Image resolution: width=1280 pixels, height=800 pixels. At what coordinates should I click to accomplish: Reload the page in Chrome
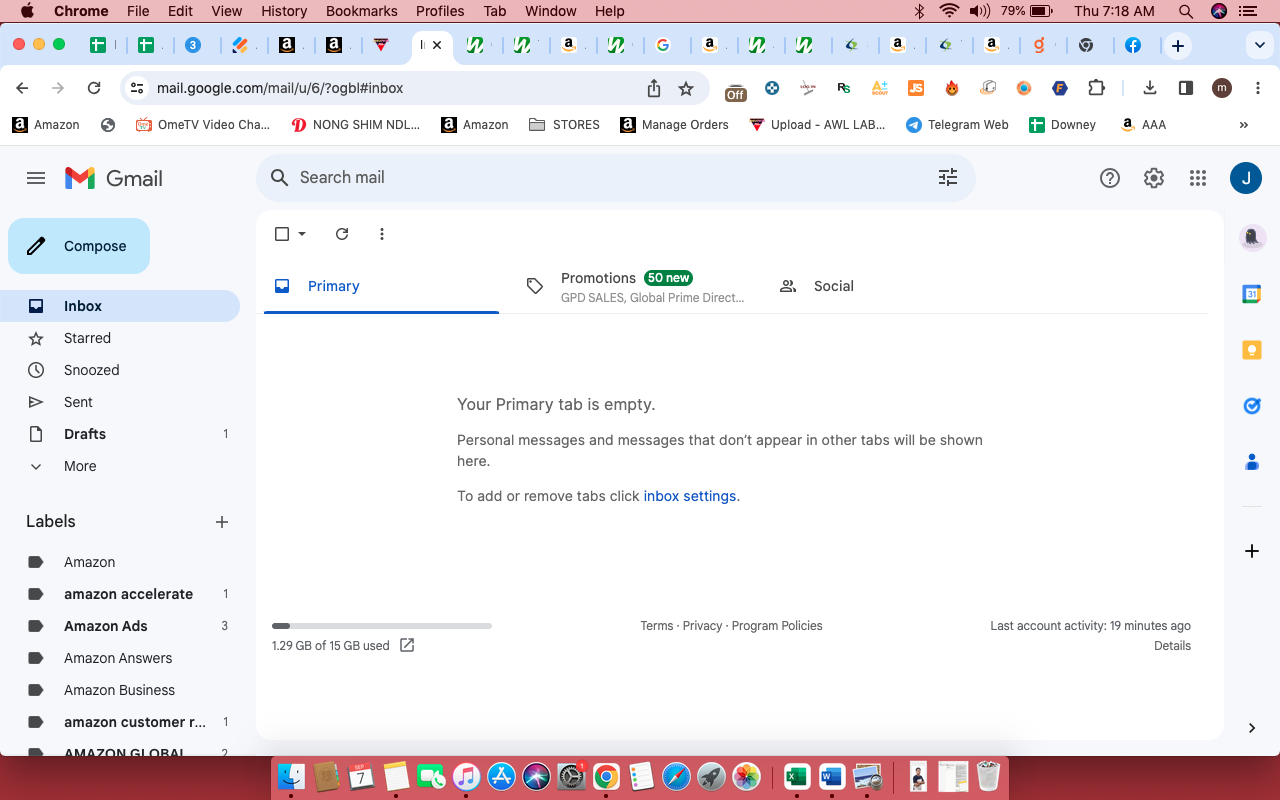(x=94, y=88)
